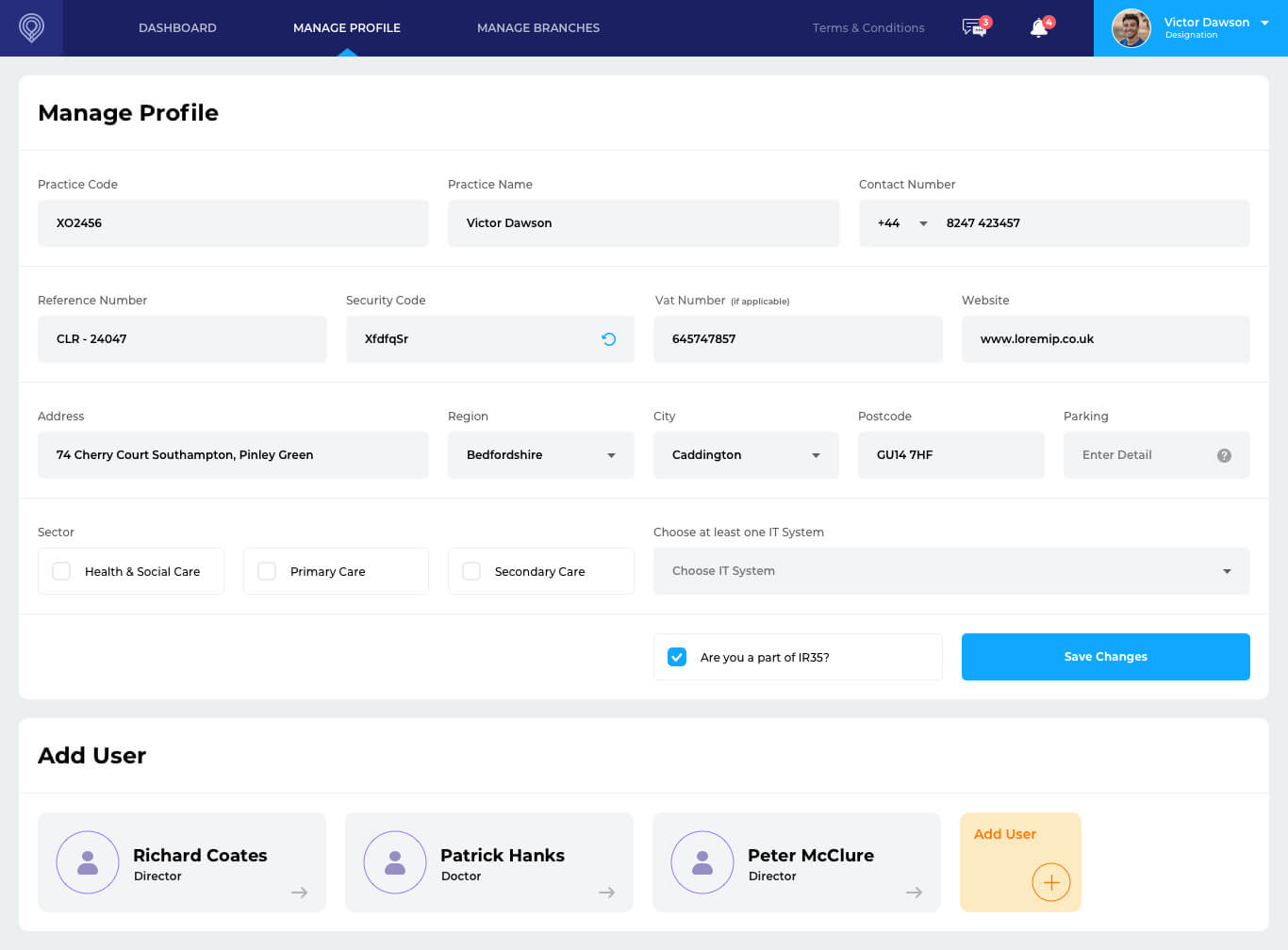Open the Region dropdown showing Bedfordshire

point(541,455)
